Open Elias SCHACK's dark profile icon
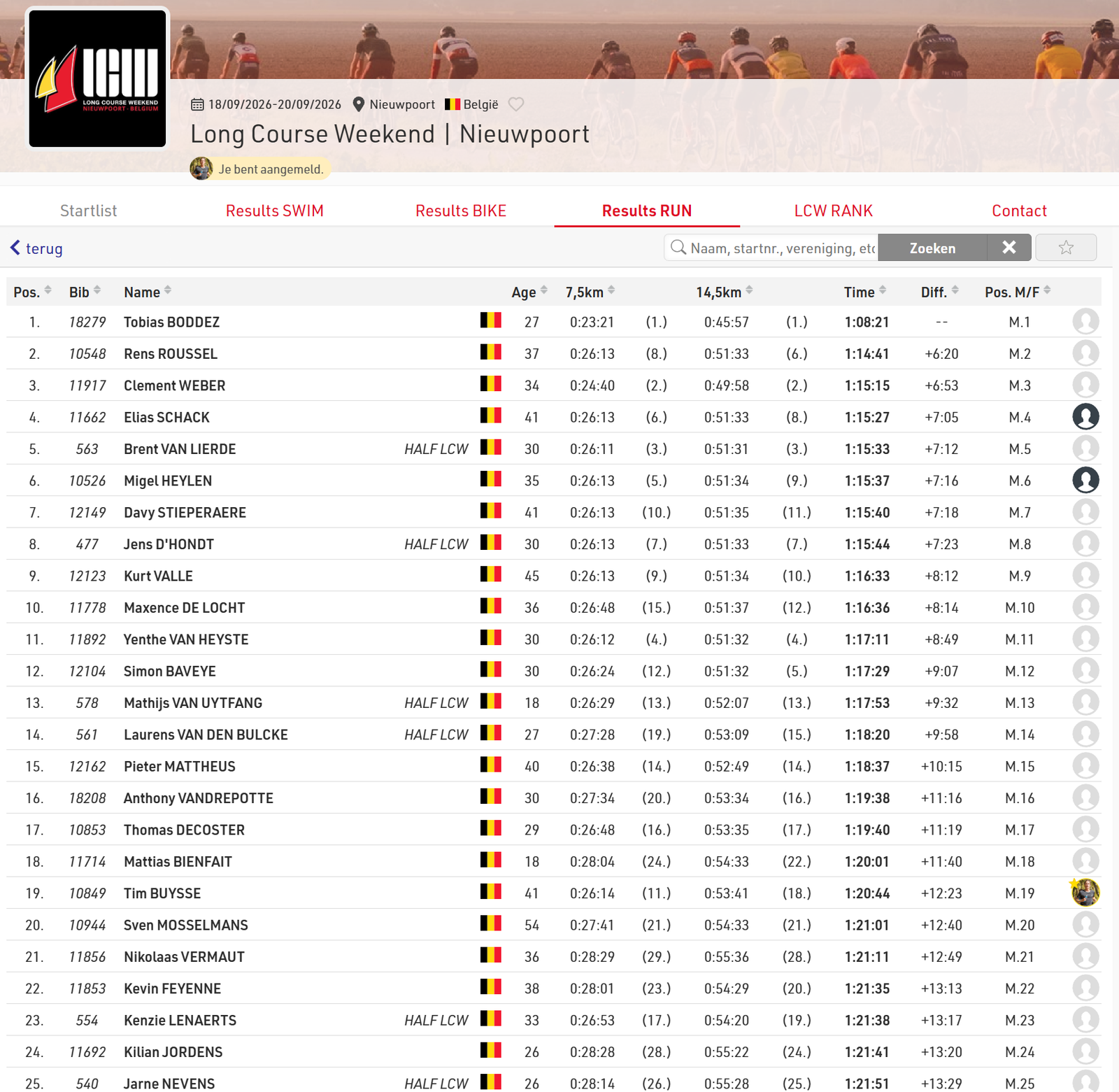Image resolution: width=1119 pixels, height=1092 pixels. pos(1085,417)
